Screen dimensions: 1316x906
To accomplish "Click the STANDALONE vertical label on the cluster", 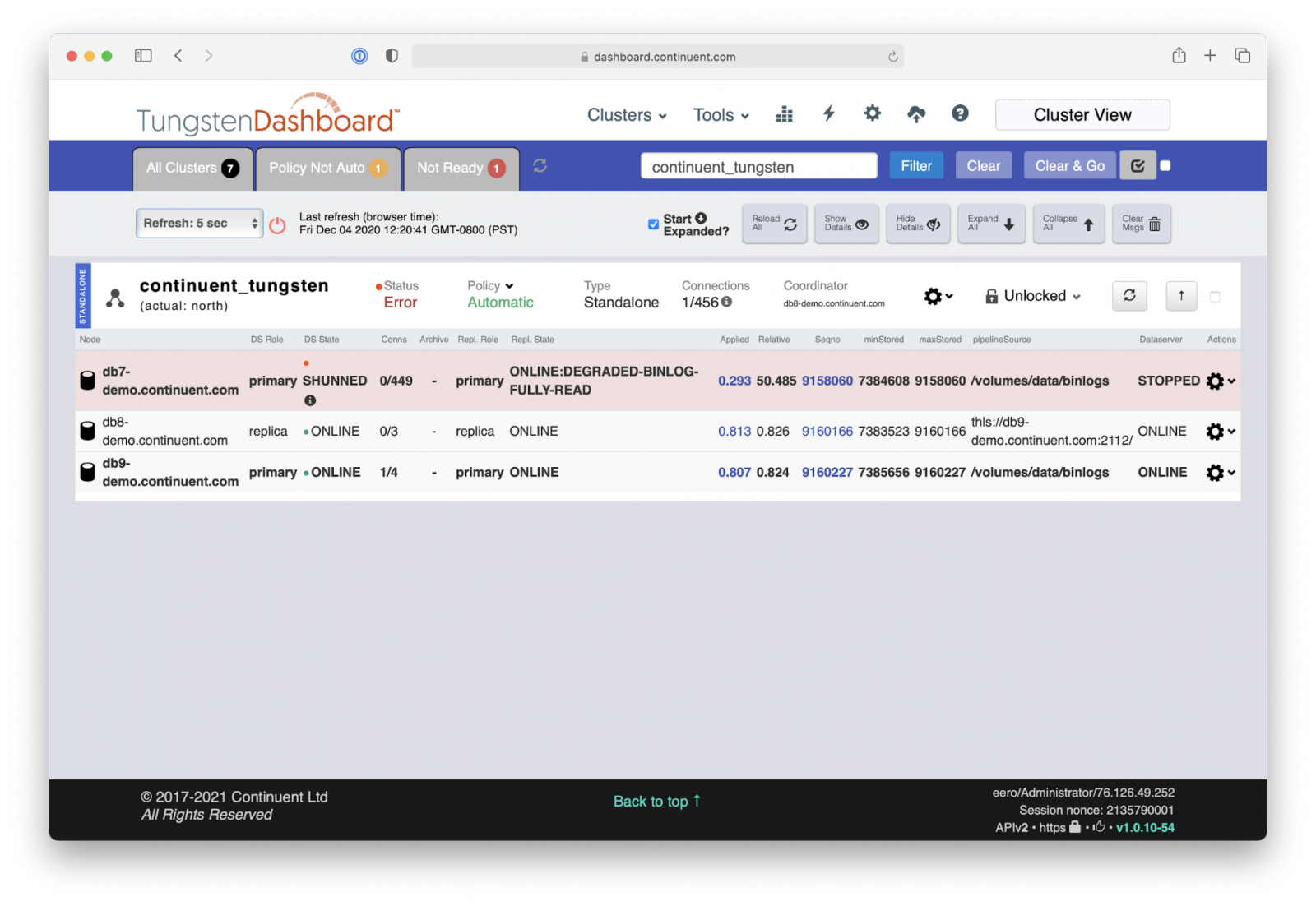I will [82, 296].
